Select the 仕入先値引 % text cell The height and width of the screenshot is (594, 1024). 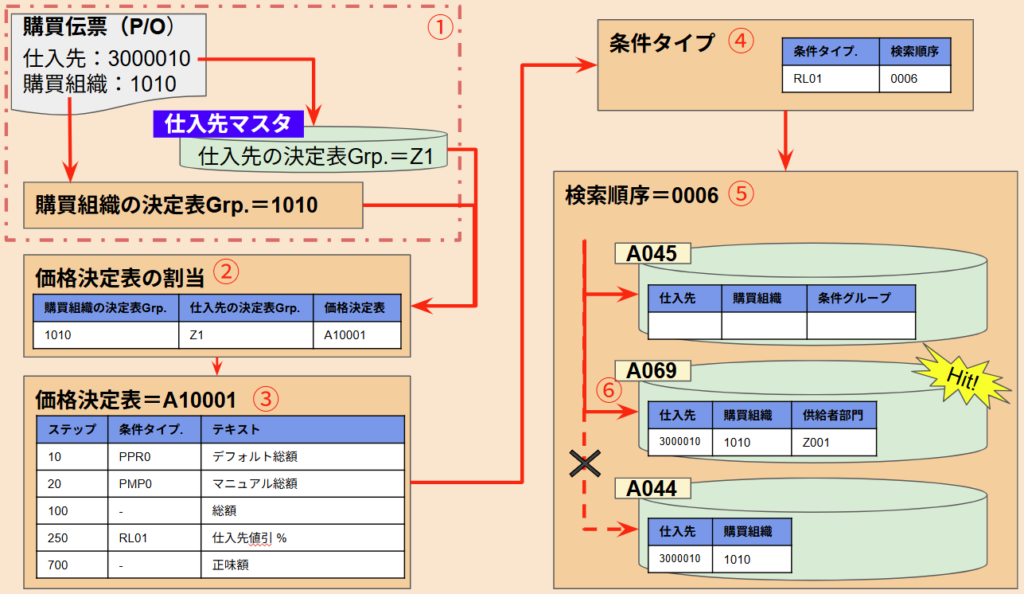[x=302, y=538]
